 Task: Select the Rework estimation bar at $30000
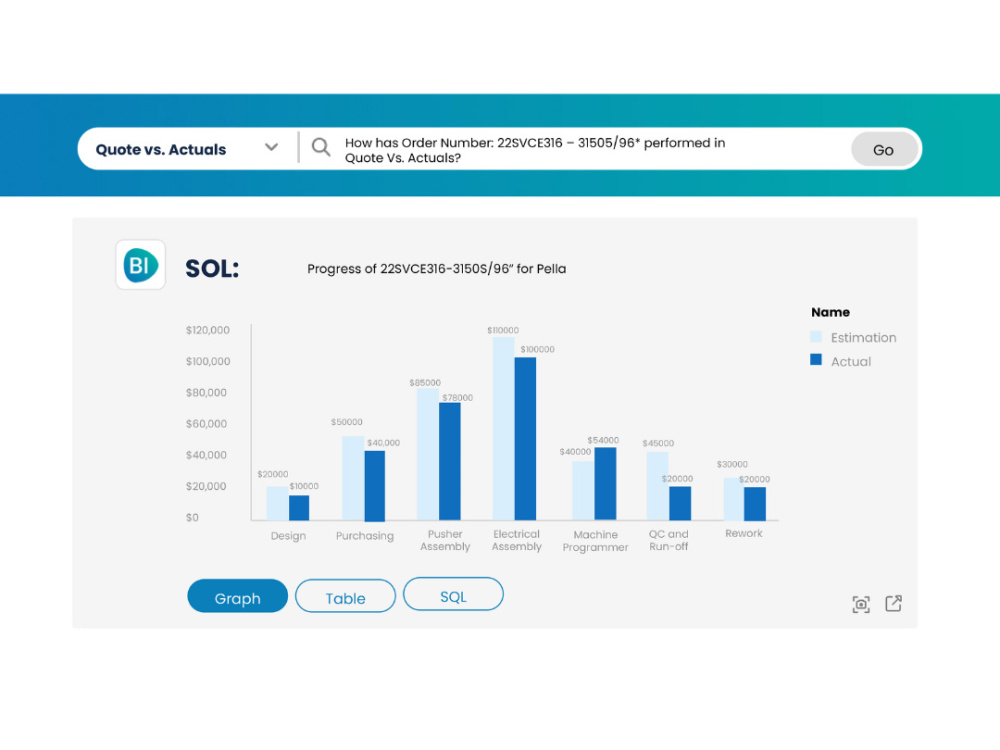[734, 499]
